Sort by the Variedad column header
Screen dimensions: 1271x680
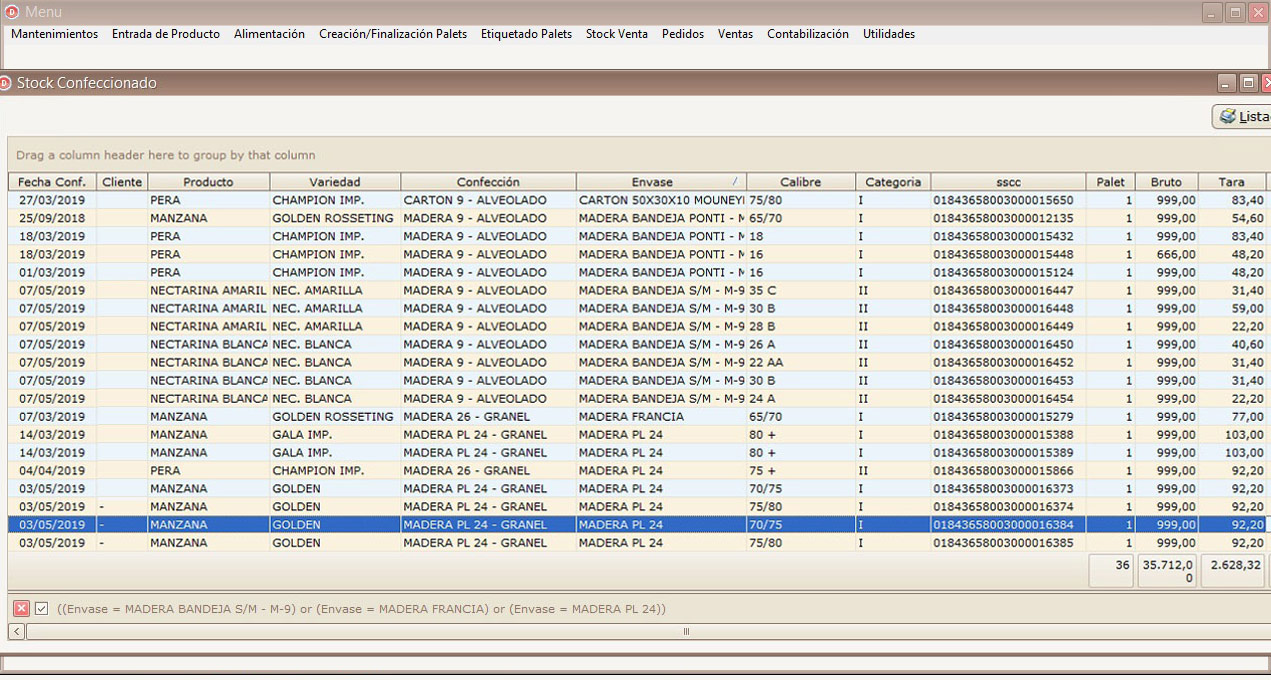click(335, 182)
